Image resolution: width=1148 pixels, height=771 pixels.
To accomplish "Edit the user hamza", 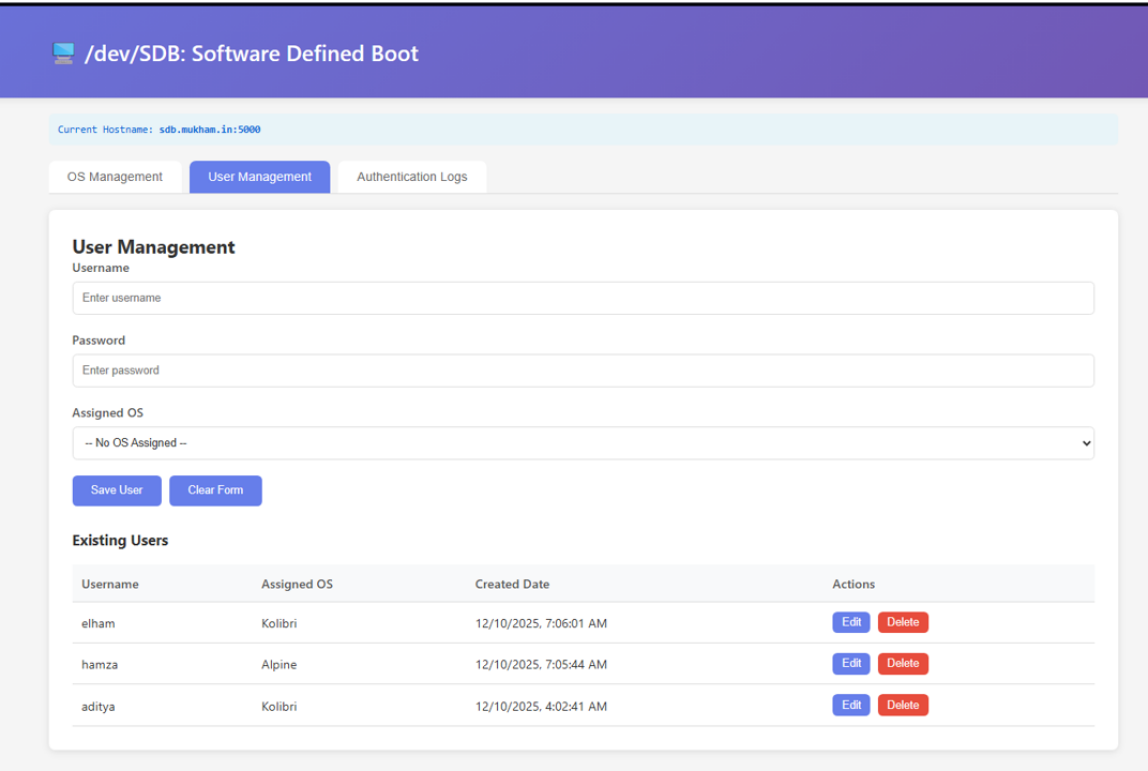I will 851,664.
